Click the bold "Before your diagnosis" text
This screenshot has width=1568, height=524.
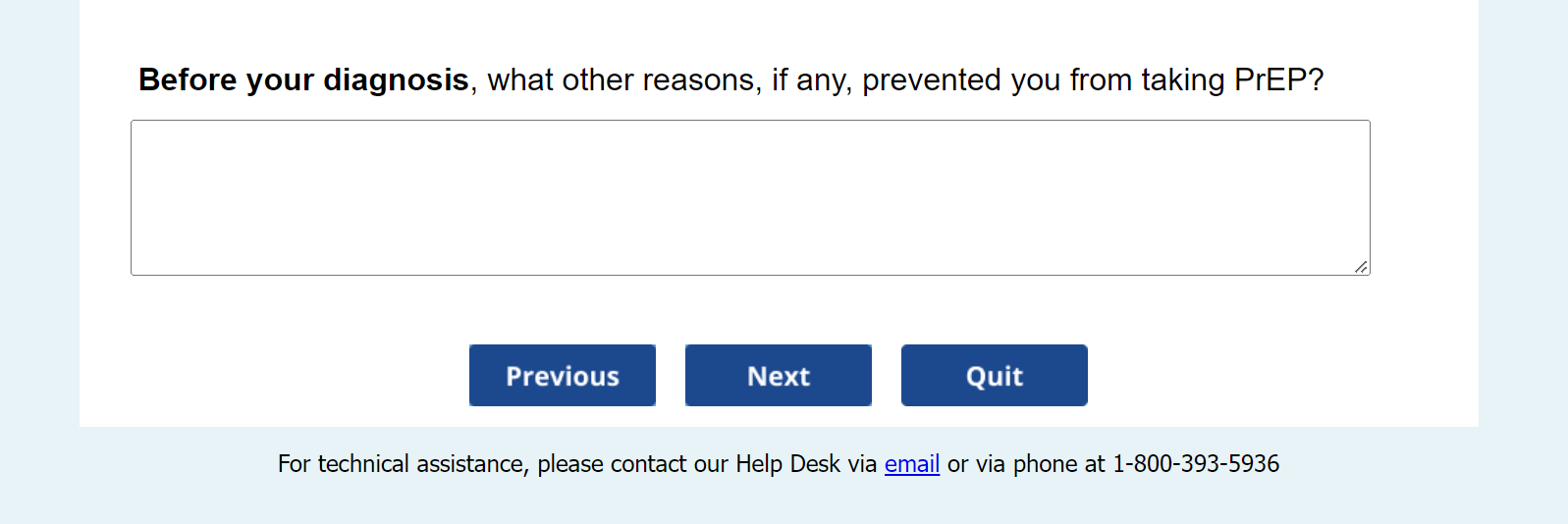tap(303, 79)
